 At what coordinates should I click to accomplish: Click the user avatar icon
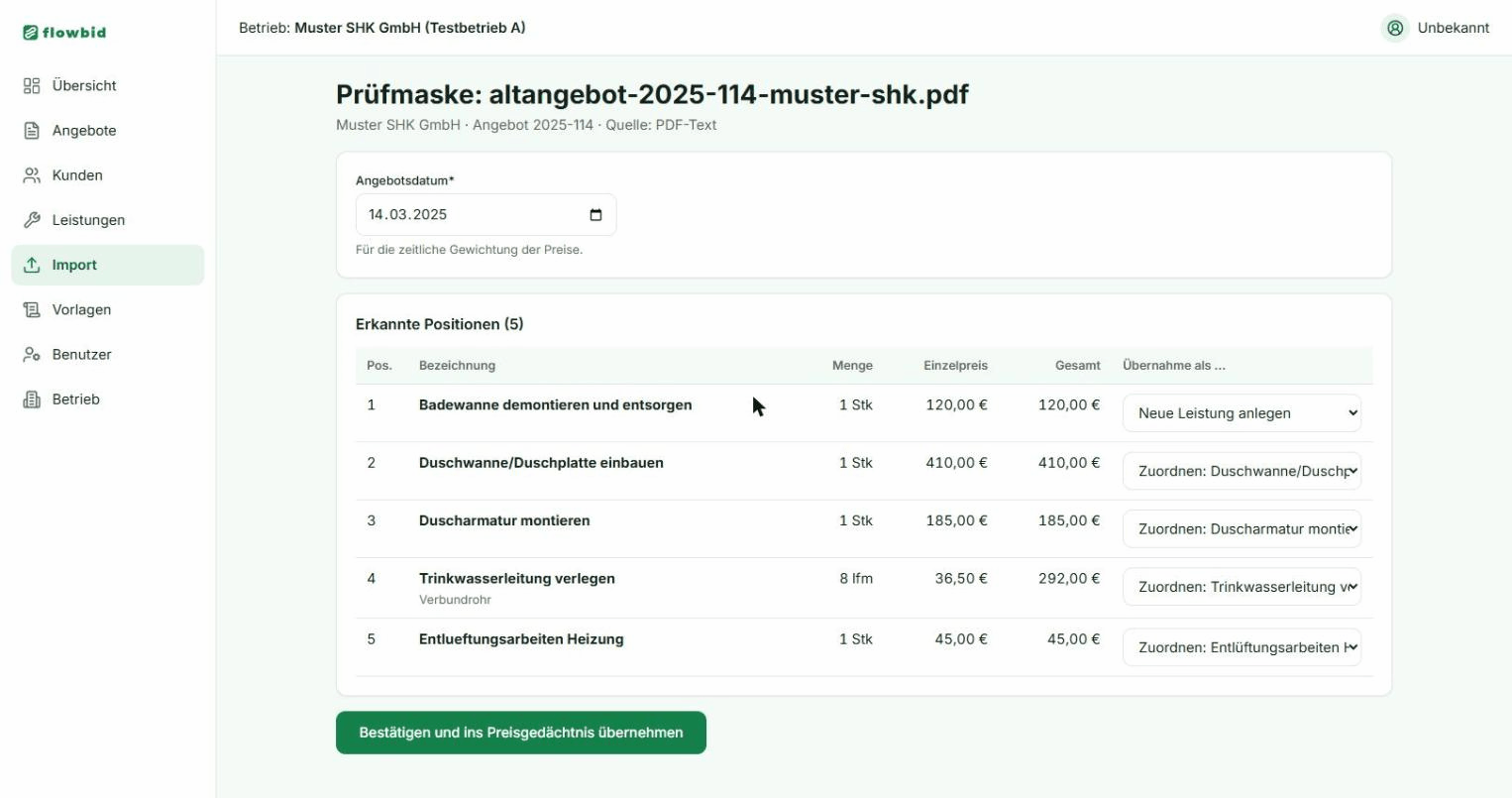(x=1395, y=28)
